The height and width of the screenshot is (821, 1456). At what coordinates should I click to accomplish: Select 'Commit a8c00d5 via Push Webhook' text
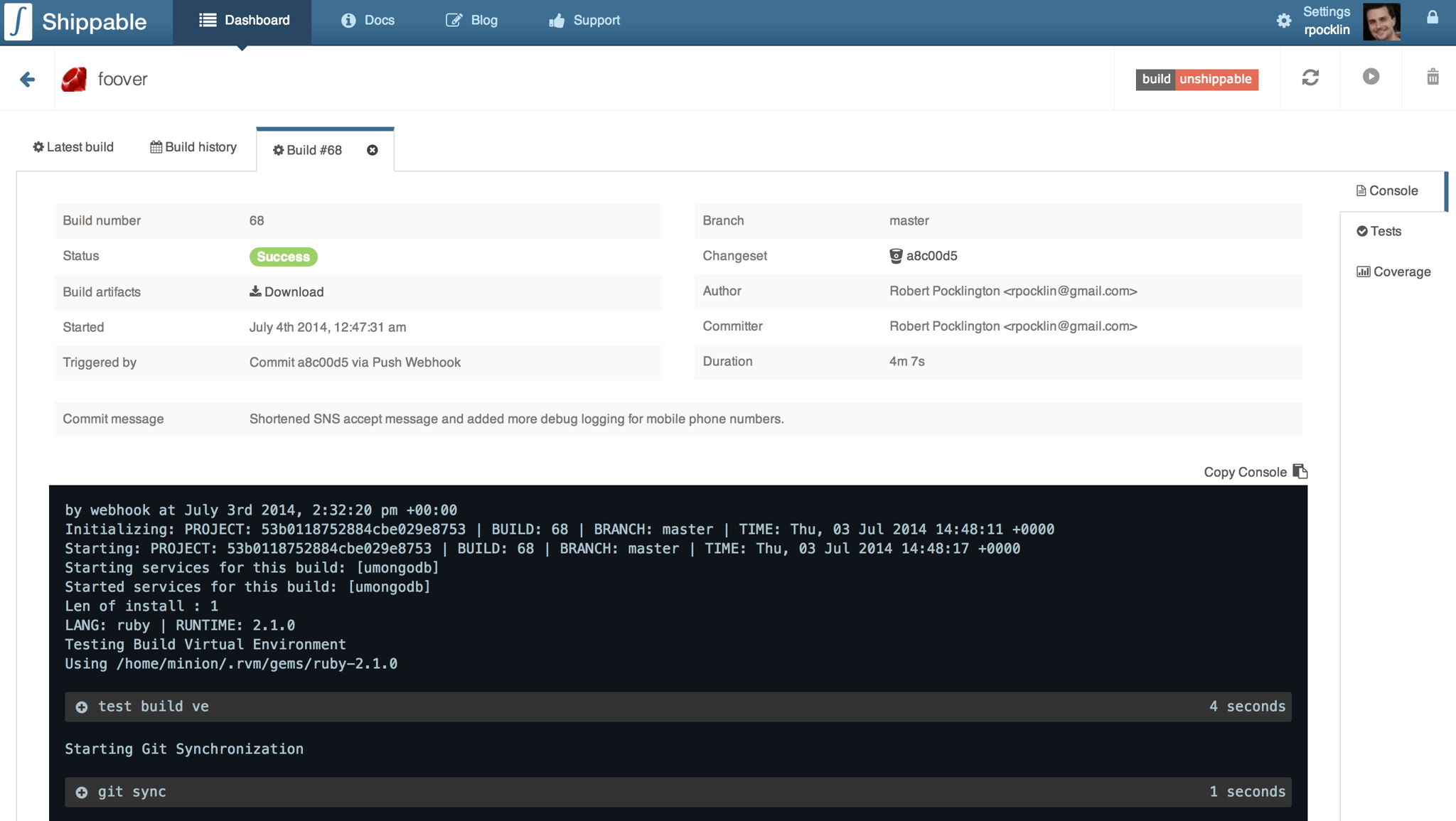(x=355, y=363)
